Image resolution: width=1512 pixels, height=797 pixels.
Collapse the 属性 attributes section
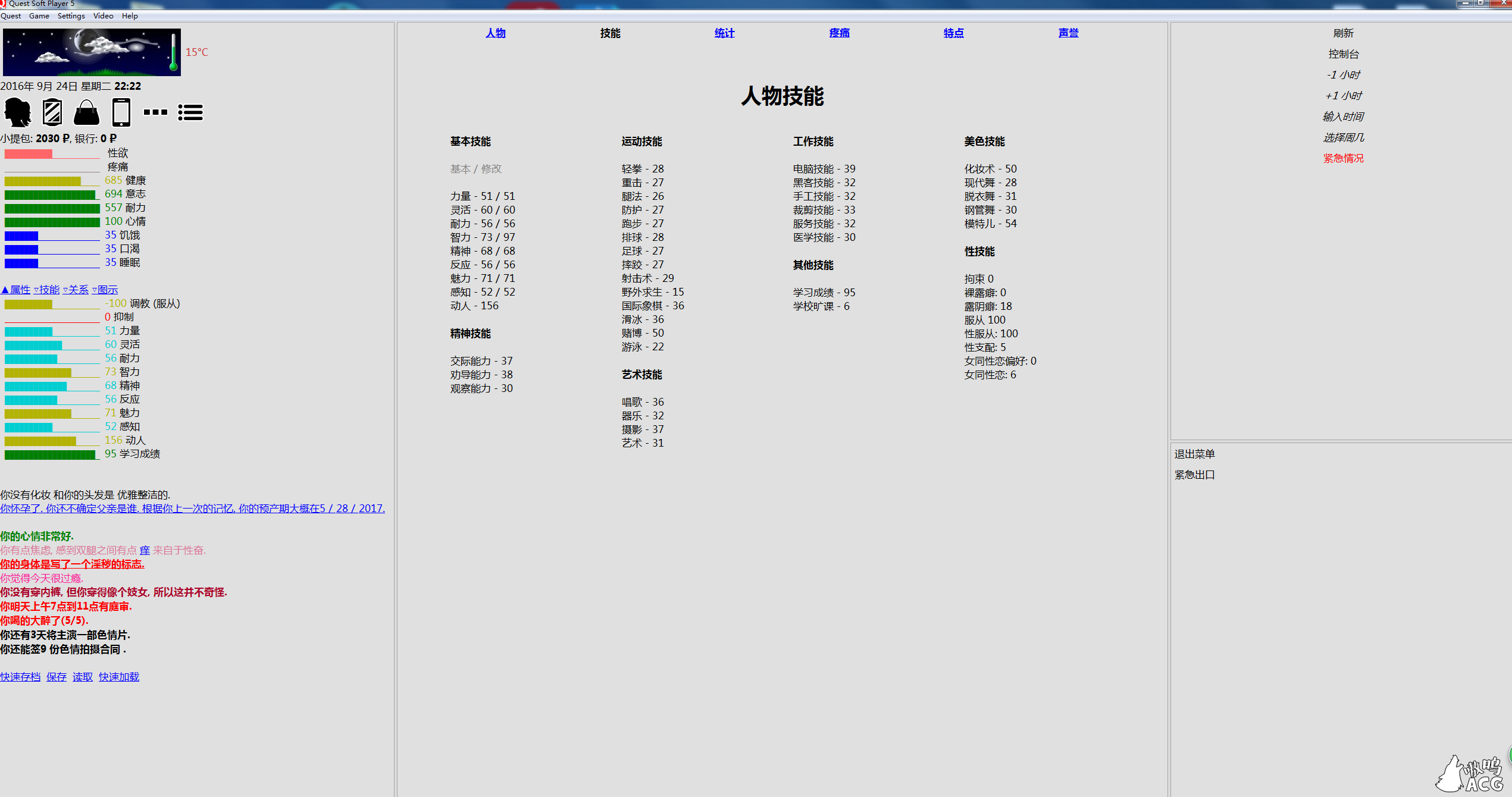pyautogui.click(x=16, y=290)
